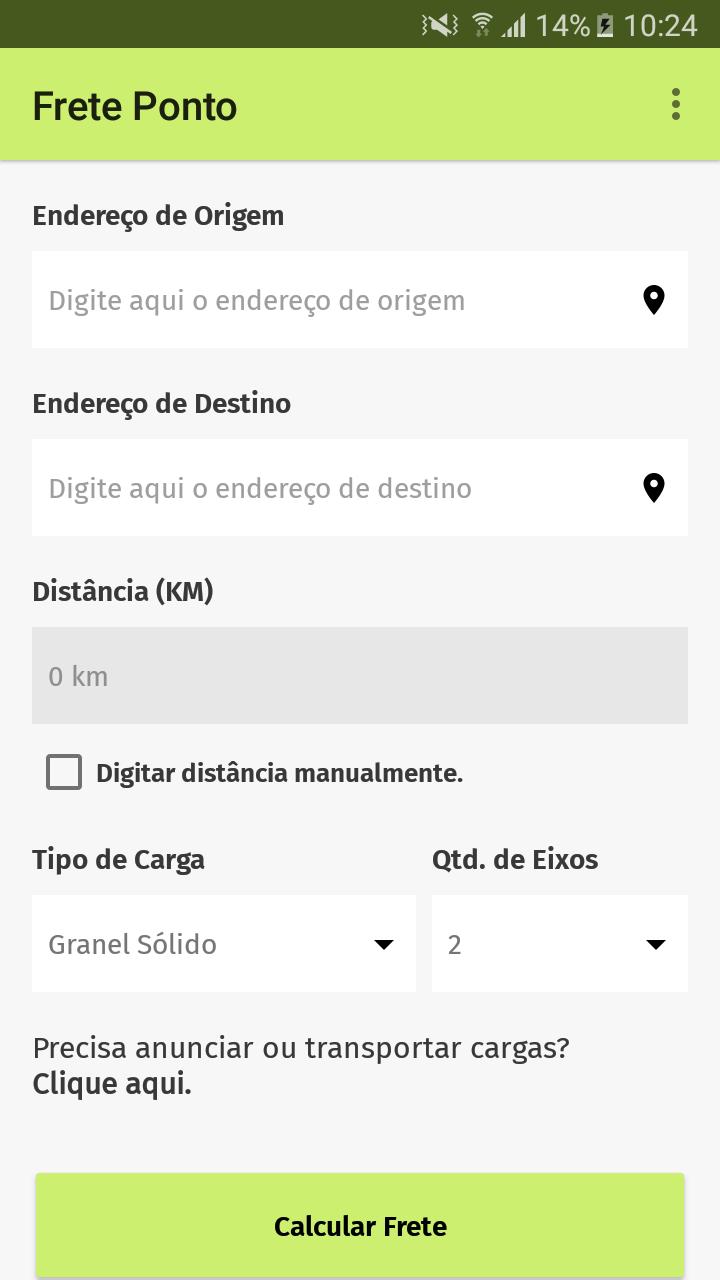720x1280 pixels.
Task: Tap the Frete Ponto app title
Action: click(x=135, y=106)
